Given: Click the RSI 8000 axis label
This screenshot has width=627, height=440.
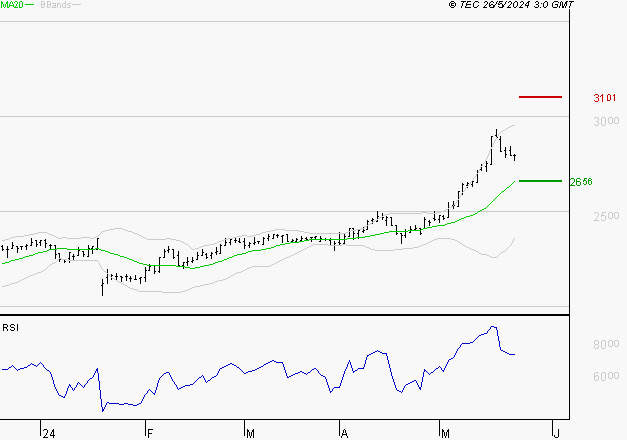Looking at the screenshot, I should (x=606, y=344).
